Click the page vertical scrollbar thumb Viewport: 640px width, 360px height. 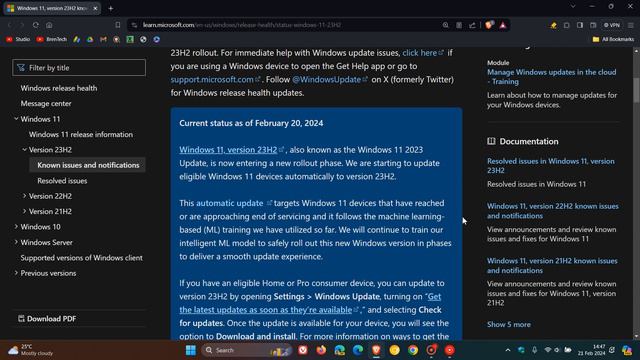(636, 90)
